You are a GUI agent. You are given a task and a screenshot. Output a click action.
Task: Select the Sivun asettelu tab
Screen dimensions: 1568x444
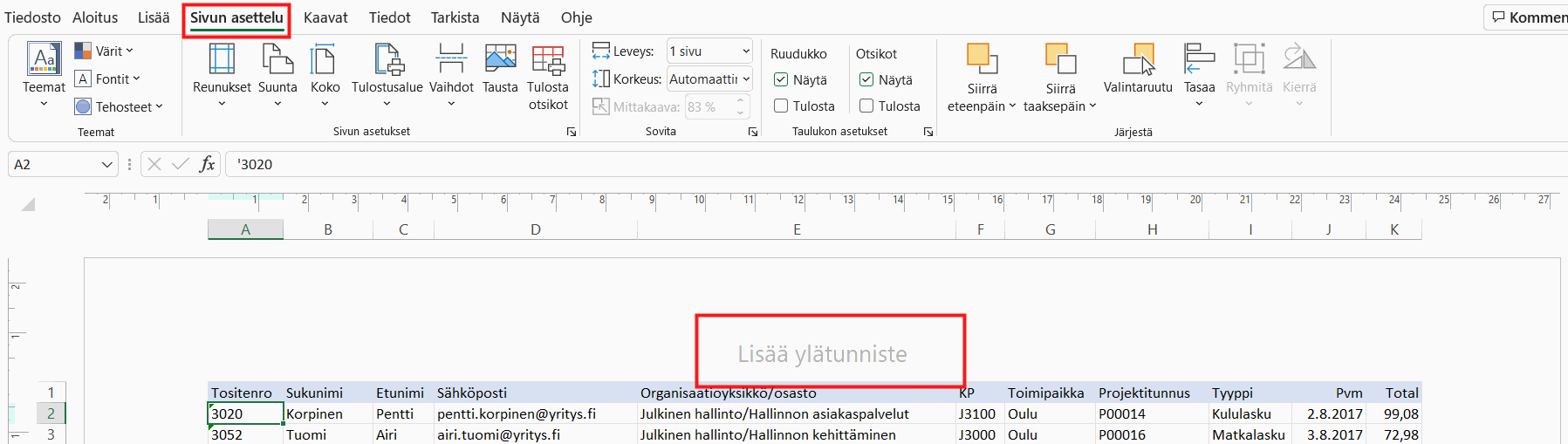point(236,17)
